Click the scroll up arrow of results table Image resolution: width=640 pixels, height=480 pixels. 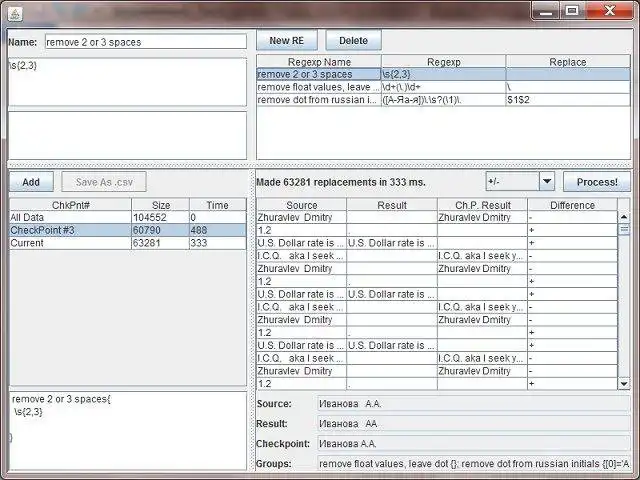(x=624, y=217)
